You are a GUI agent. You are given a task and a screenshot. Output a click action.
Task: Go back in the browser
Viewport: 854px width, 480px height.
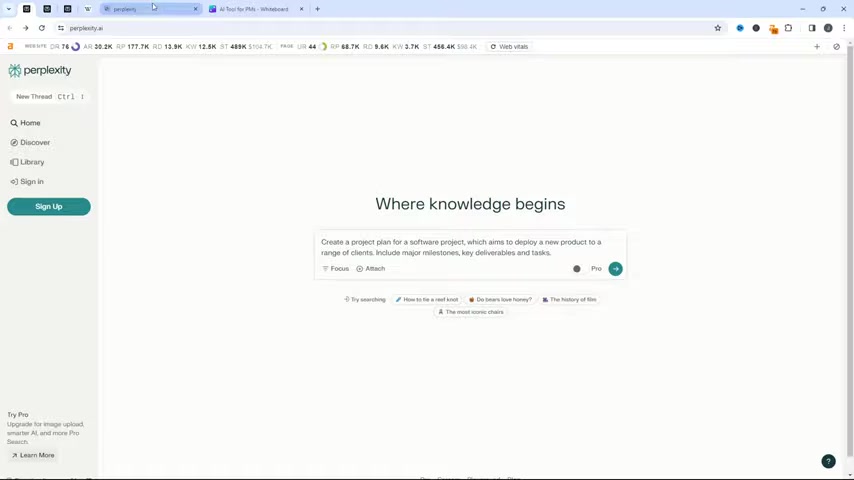point(10,28)
